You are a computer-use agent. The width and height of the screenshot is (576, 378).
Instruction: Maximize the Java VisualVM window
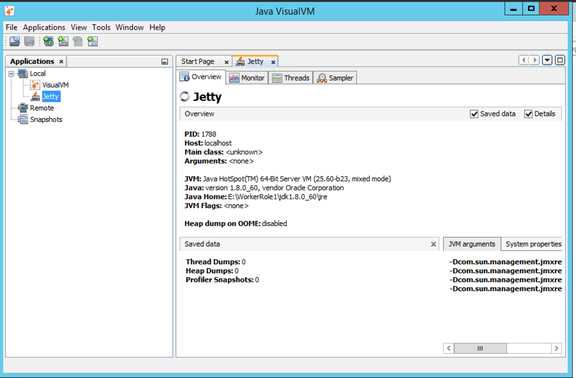coord(531,9)
